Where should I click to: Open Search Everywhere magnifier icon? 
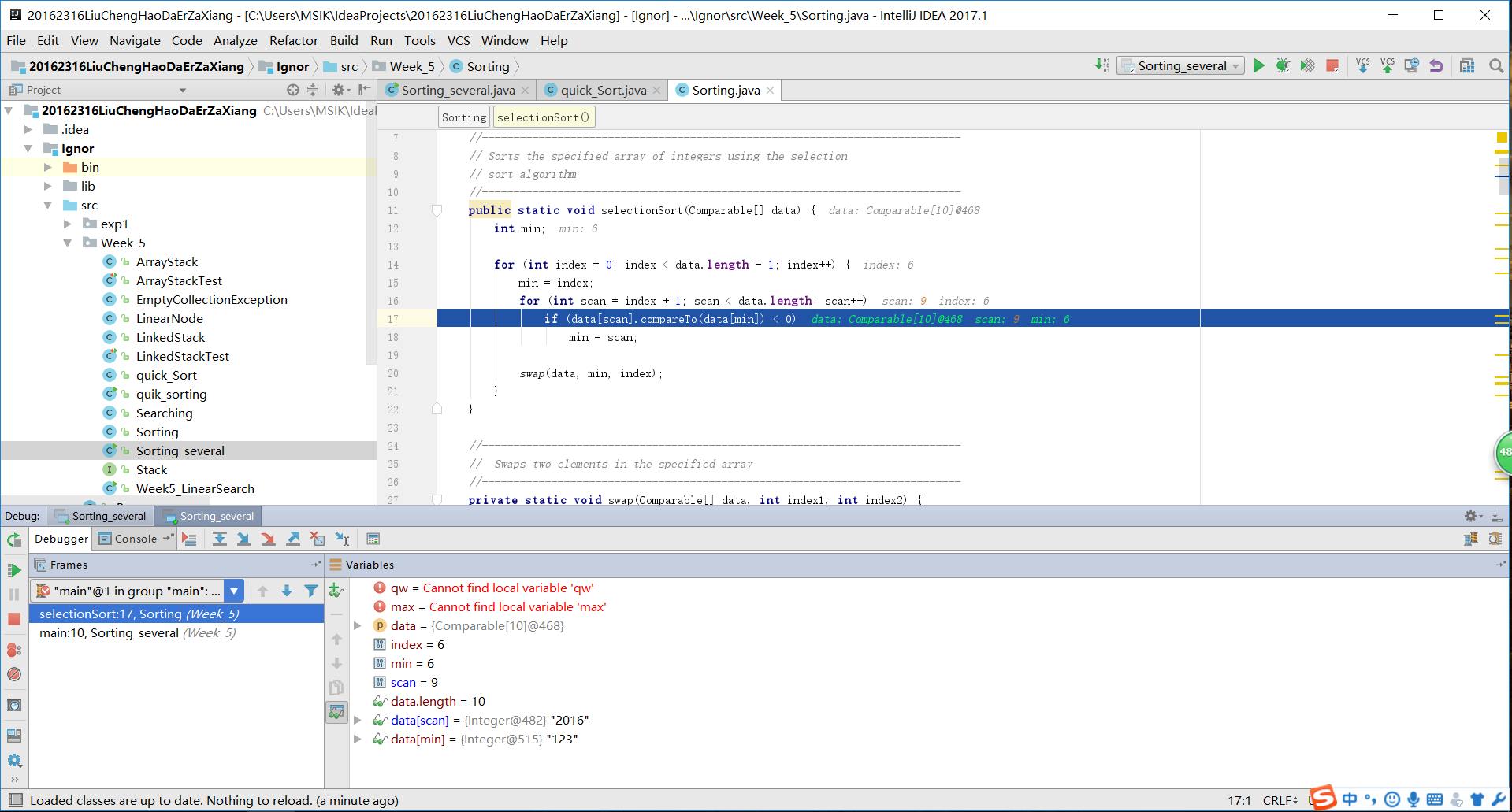click(x=1496, y=66)
